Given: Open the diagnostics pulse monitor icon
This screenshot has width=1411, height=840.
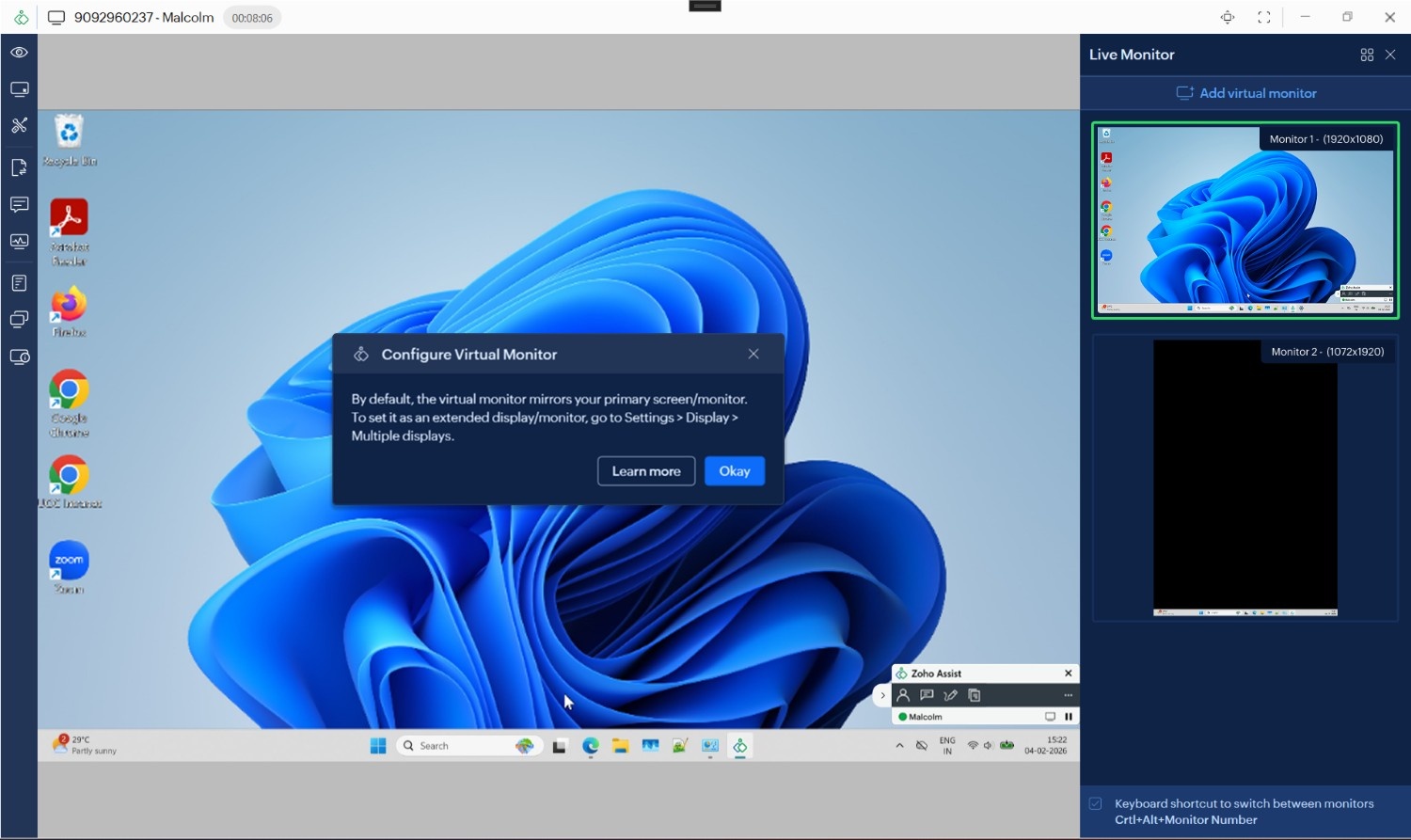Looking at the screenshot, I should (19, 242).
